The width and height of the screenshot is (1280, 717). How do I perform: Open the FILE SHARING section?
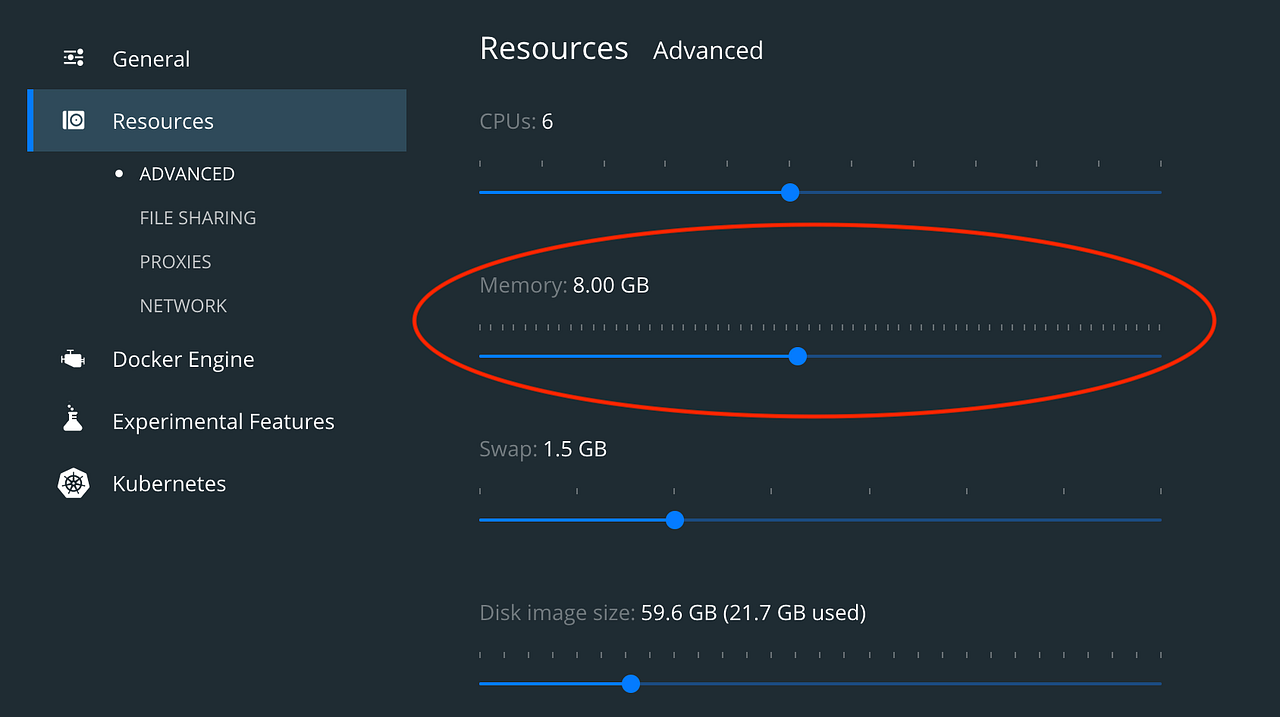[197, 217]
